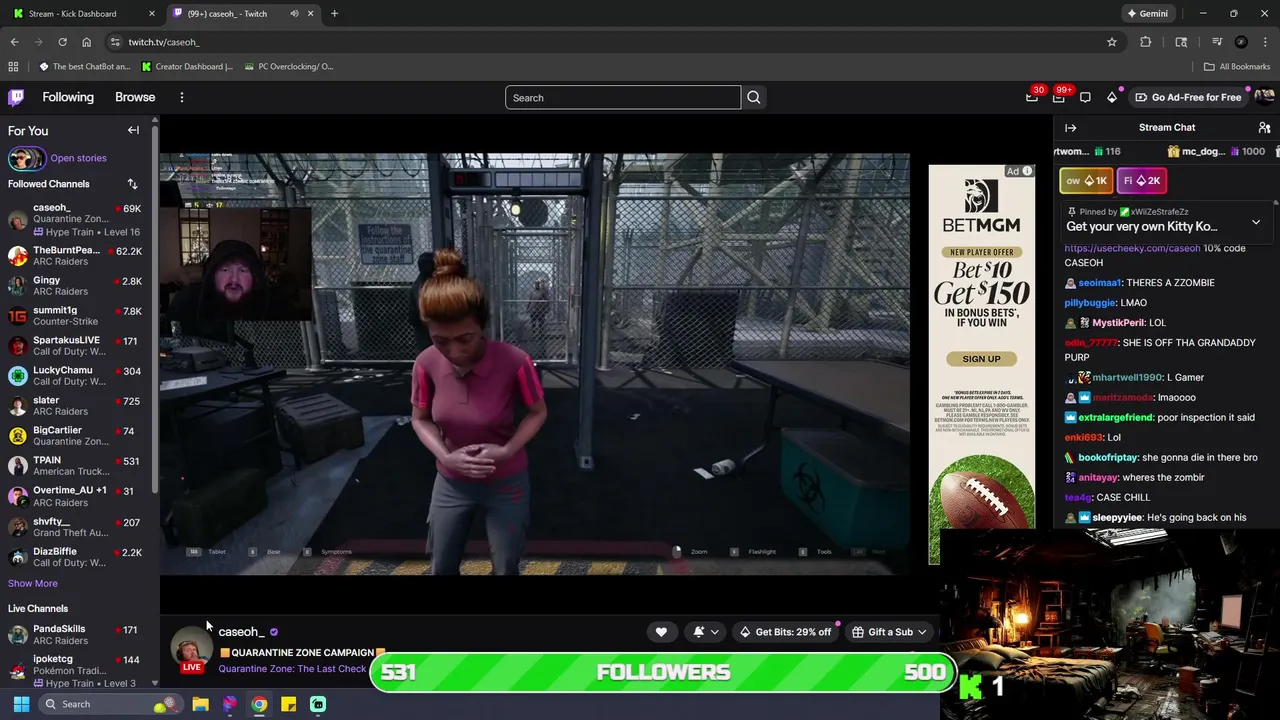The width and height of the screenshot is (1280, 720).
Task: Open ad info icon next to Ad
Action: coord(1027,171)
